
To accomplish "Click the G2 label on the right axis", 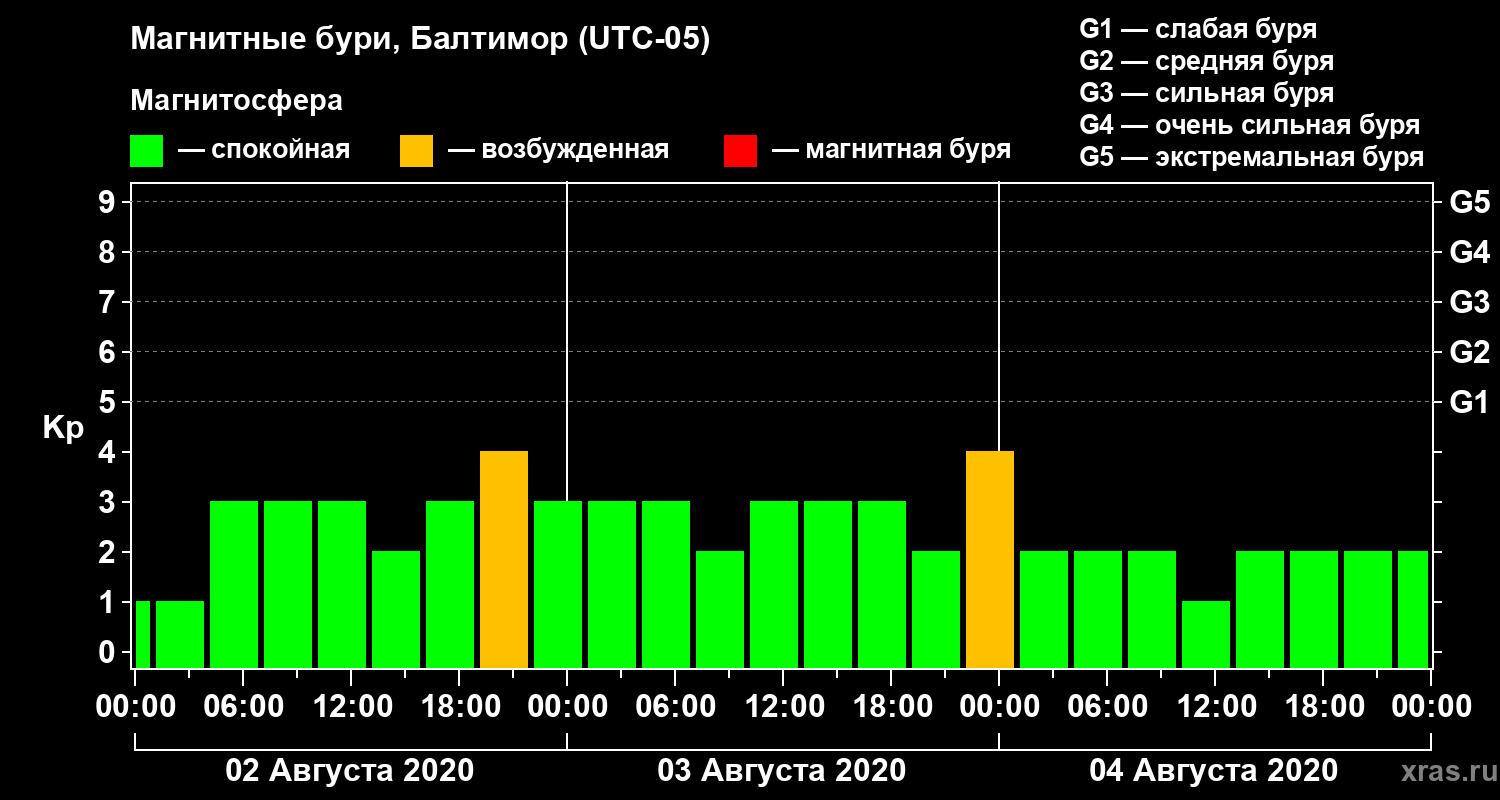I will pos(1469,352).
